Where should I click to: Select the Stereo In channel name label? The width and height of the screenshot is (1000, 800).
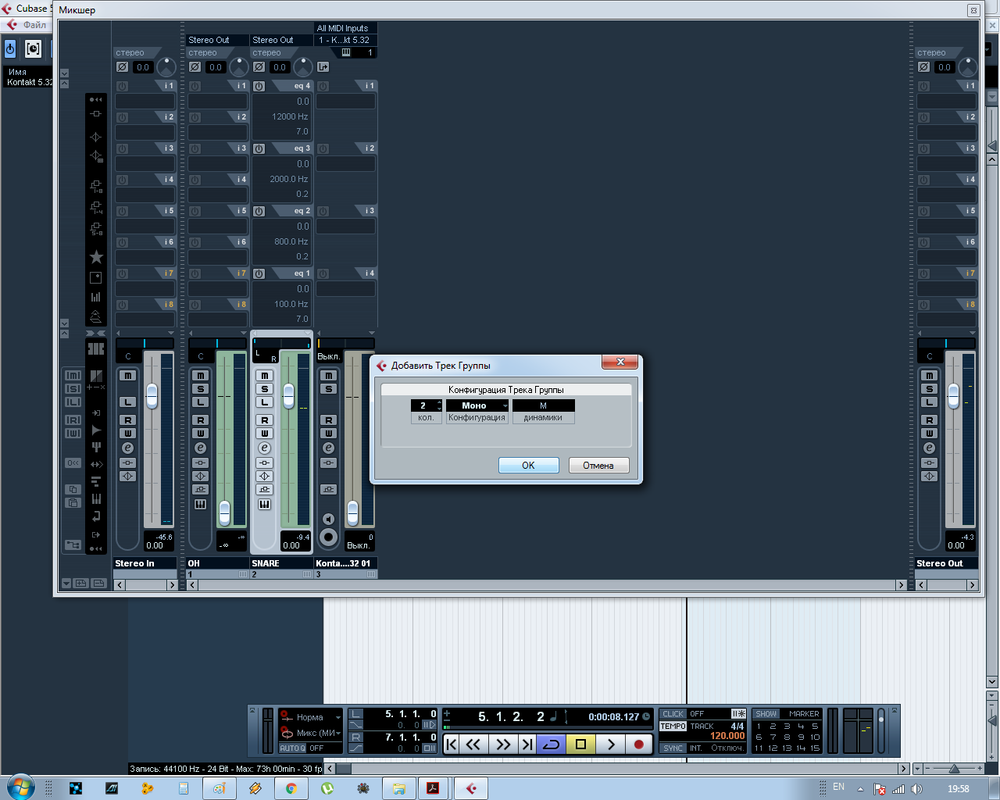coord(145,563)
